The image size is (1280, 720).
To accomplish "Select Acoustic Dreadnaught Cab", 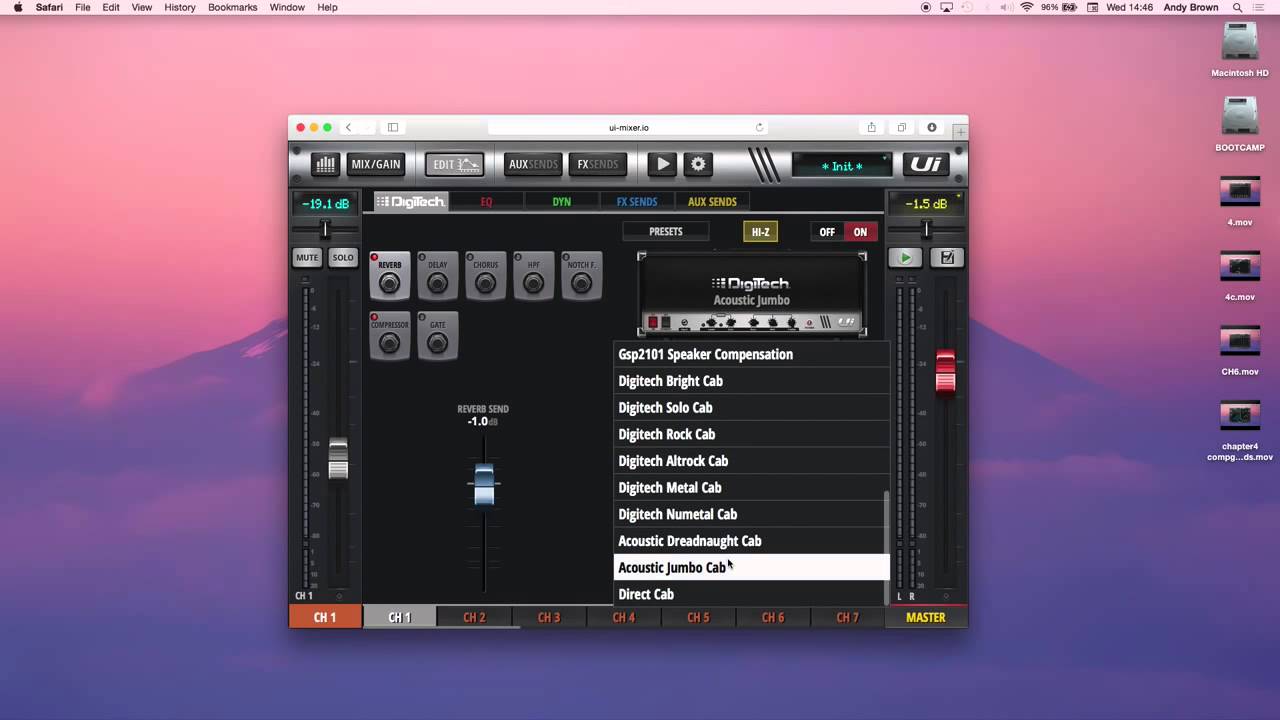I will point(751,541).
